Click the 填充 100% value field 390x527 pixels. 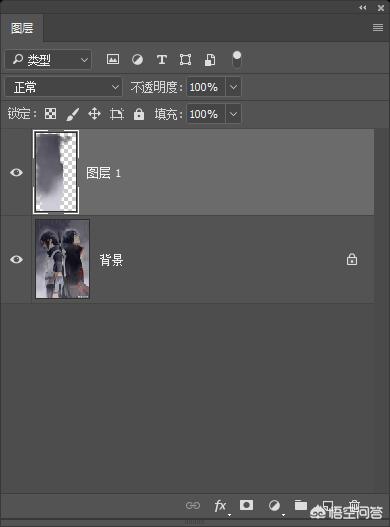(206, 114)
